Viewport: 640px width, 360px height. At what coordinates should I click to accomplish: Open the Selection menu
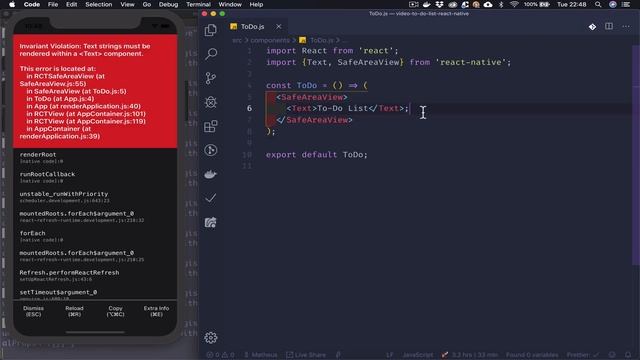(98, 4)
